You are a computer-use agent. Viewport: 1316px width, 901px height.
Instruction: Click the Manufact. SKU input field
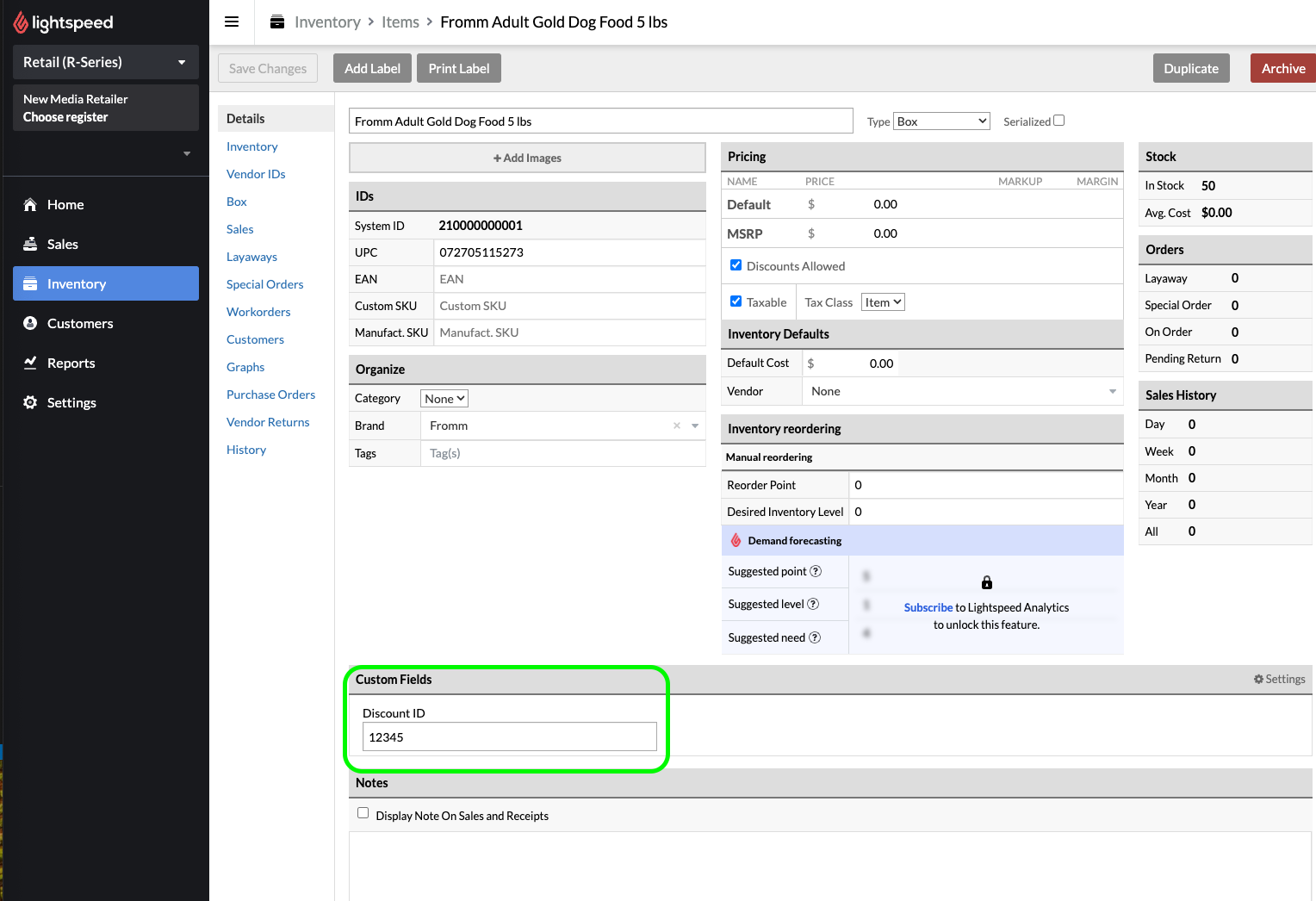pyautogui.click(x=569, y=332)
